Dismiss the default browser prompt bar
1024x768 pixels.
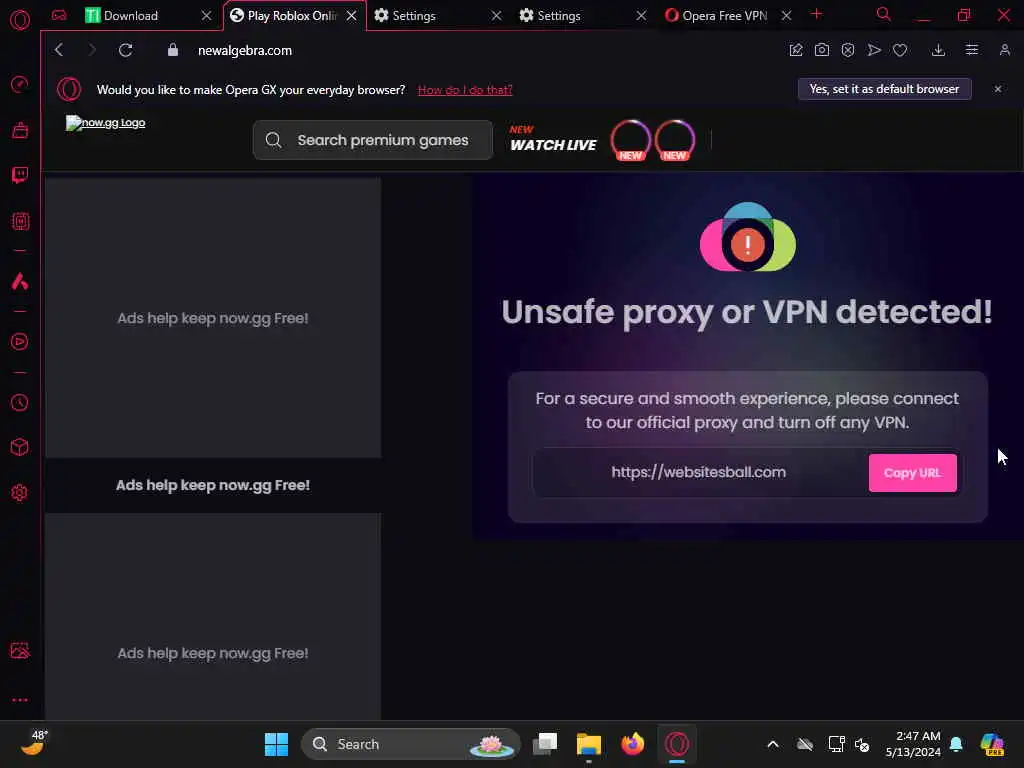click(998, 89)
